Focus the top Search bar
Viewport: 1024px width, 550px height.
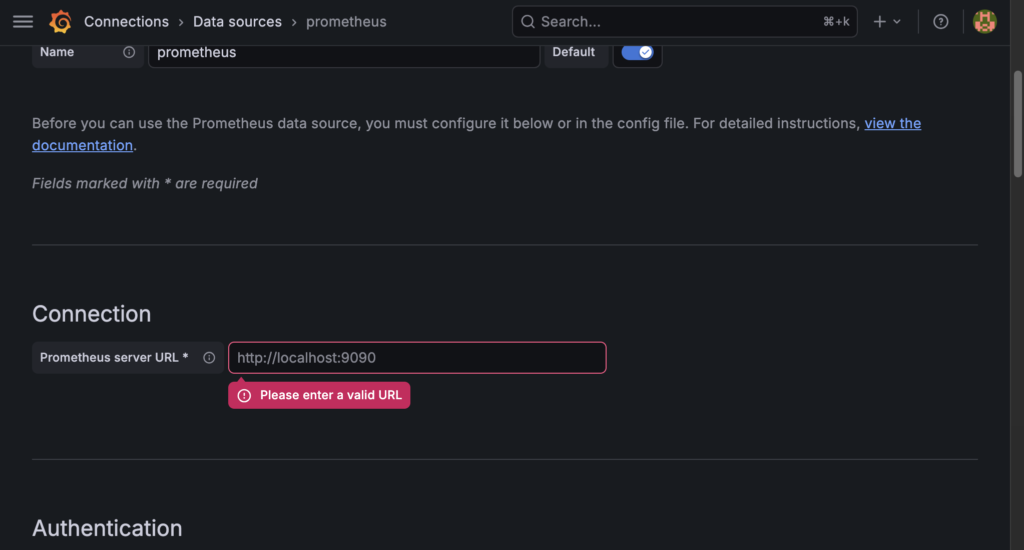point(684,22)
